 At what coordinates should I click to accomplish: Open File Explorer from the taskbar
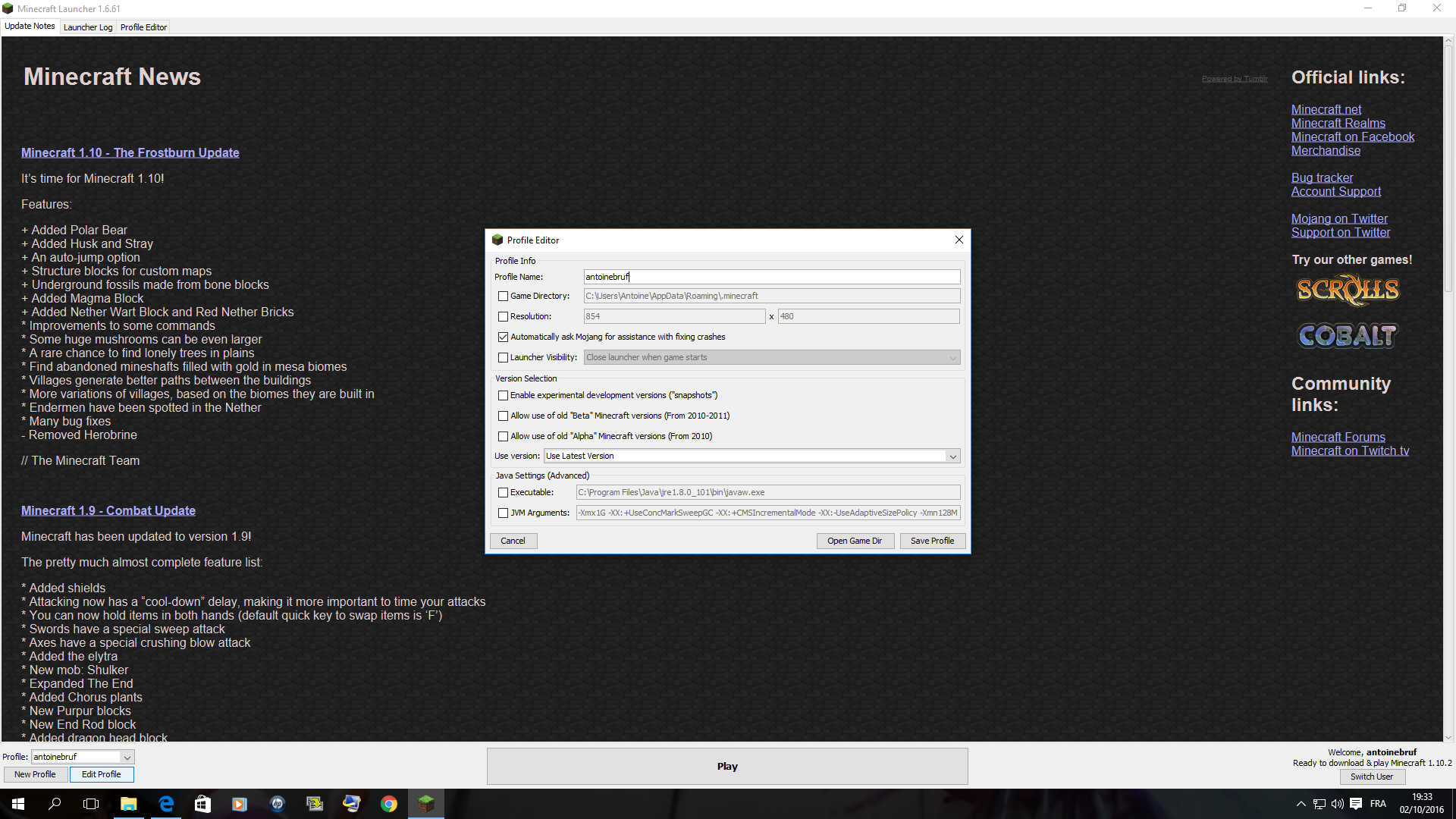(129, 804)
